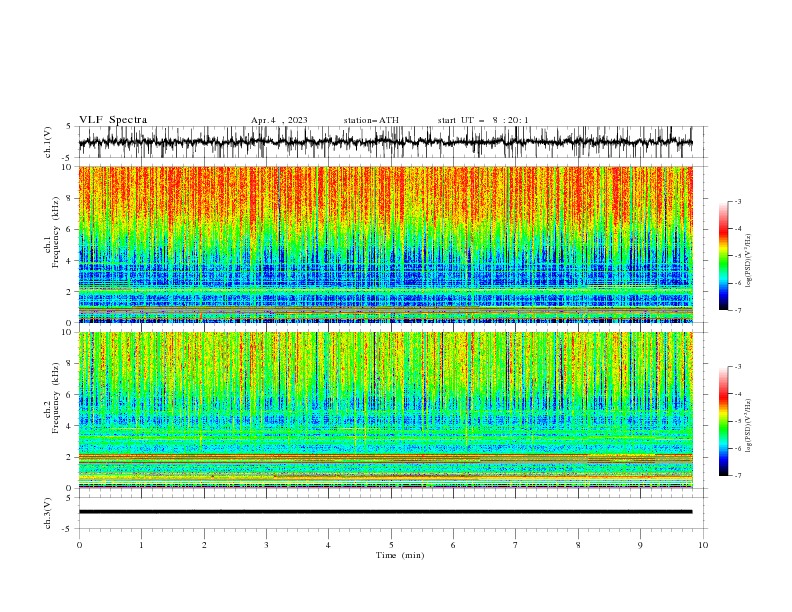Click the 'Time (min)' axis label
The image size is (792, 612).
(x=400, y=555)
